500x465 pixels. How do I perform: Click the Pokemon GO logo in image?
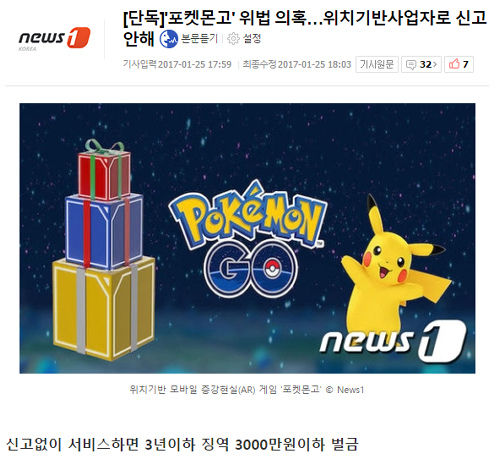click(x=248, y=239)
